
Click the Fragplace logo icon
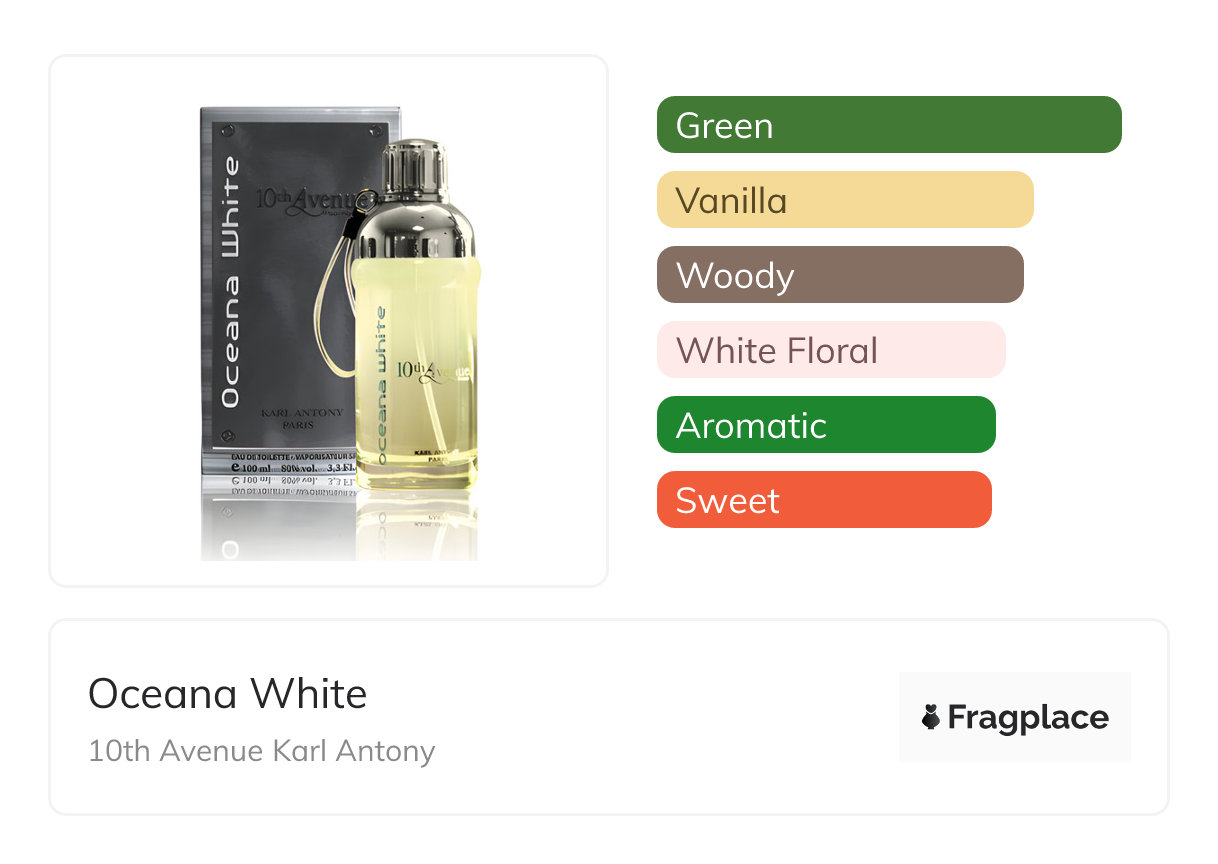click(x=931, y=717)
